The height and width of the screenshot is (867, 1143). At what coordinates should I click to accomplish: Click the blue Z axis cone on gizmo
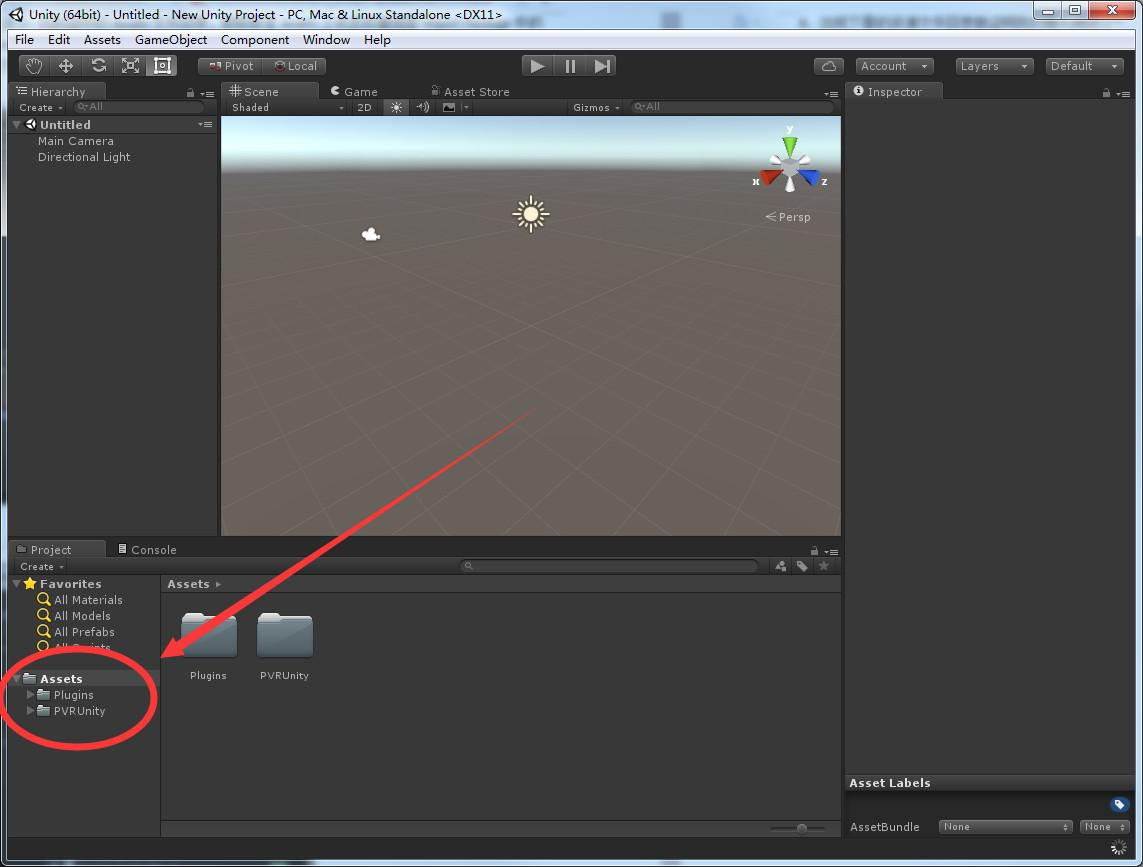(x=809, y=177)
